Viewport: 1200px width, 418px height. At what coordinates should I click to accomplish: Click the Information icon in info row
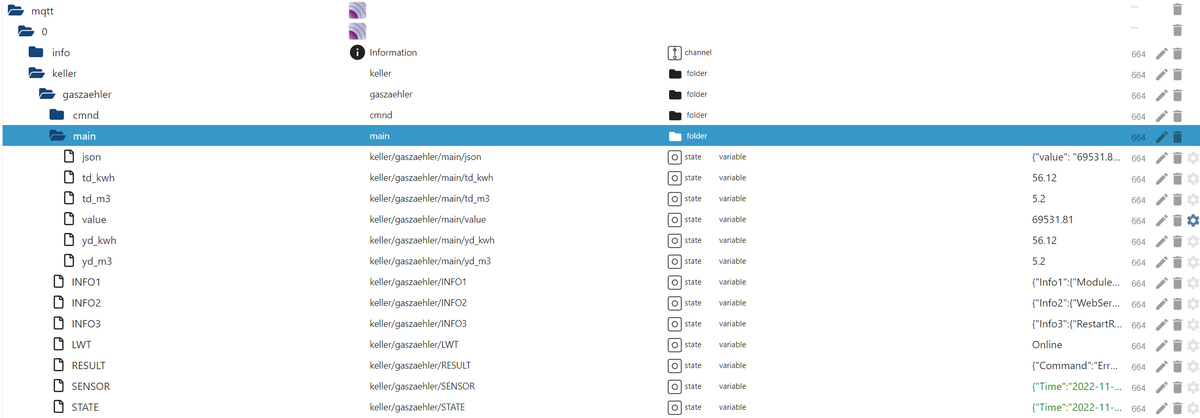click(x=356, y=52)
